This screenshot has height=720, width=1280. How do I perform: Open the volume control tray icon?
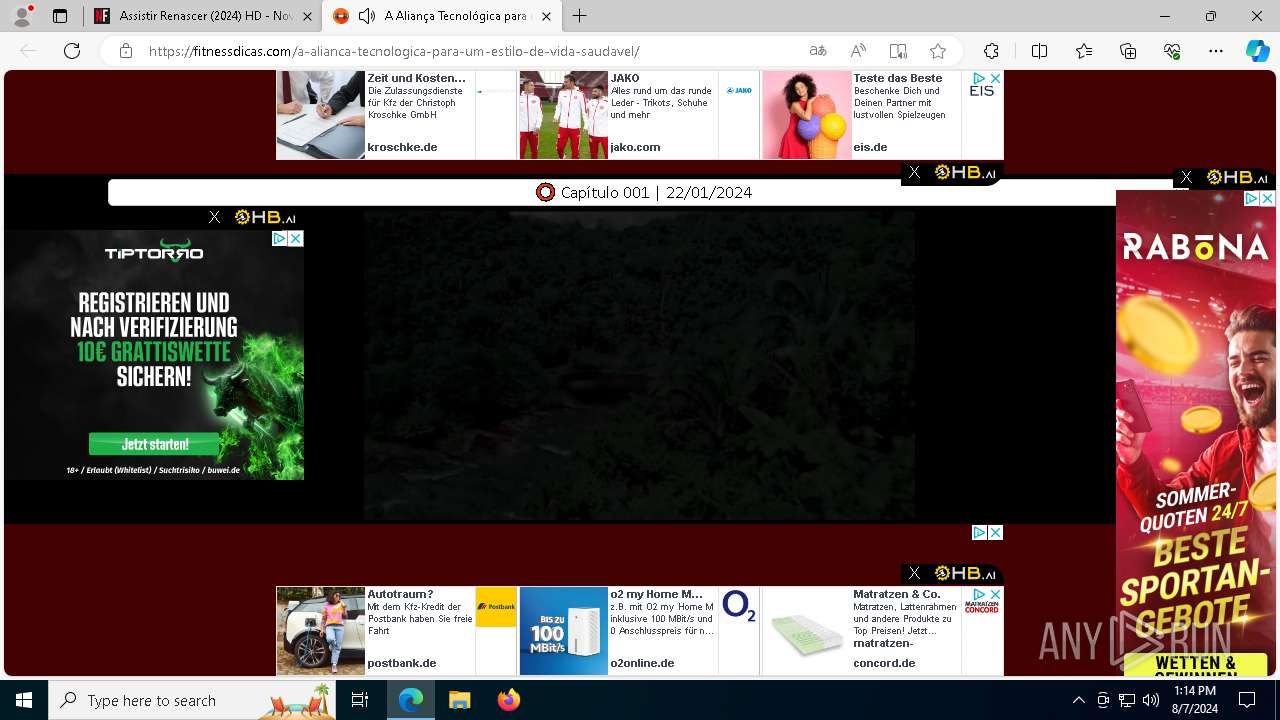click(x=1151, y=700)
